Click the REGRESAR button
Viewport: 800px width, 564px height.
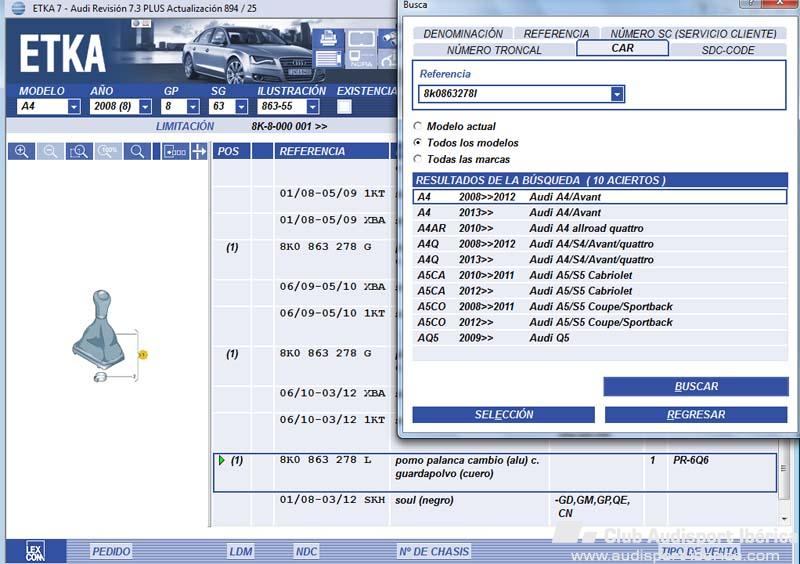[x=696, y=414]
